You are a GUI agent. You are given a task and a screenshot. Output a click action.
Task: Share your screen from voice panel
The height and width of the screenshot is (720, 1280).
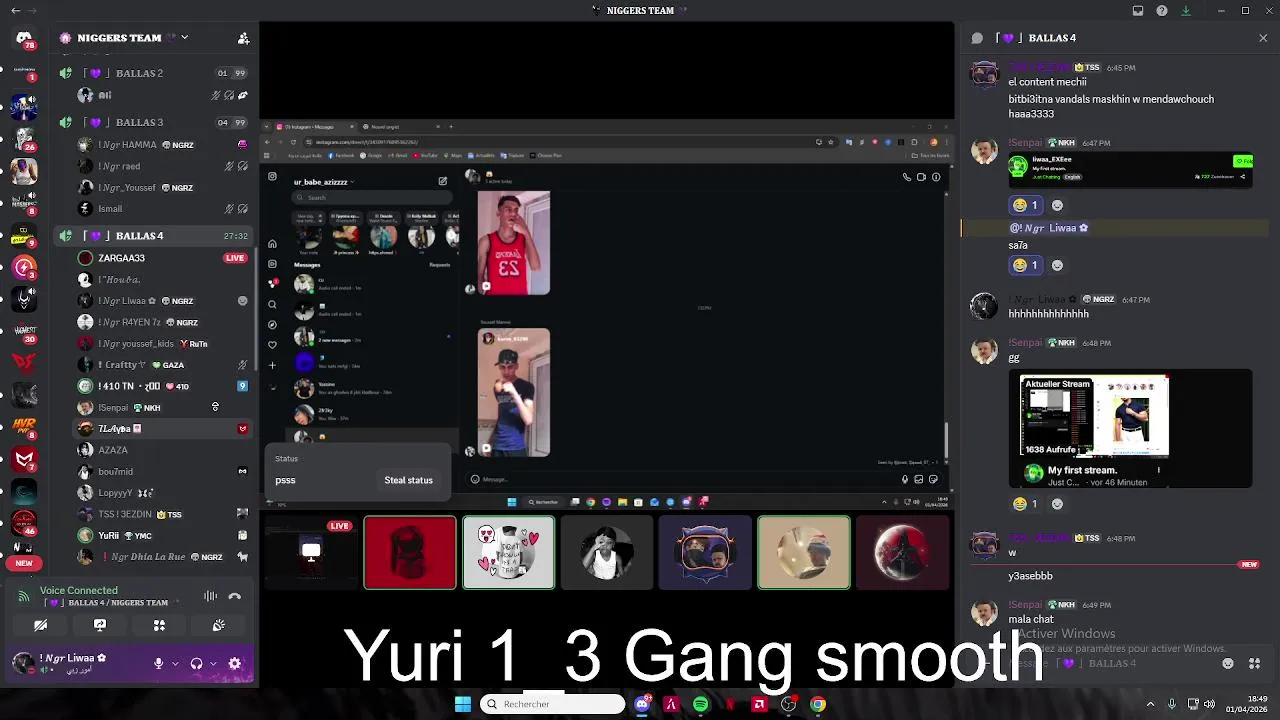pos(100,625)
